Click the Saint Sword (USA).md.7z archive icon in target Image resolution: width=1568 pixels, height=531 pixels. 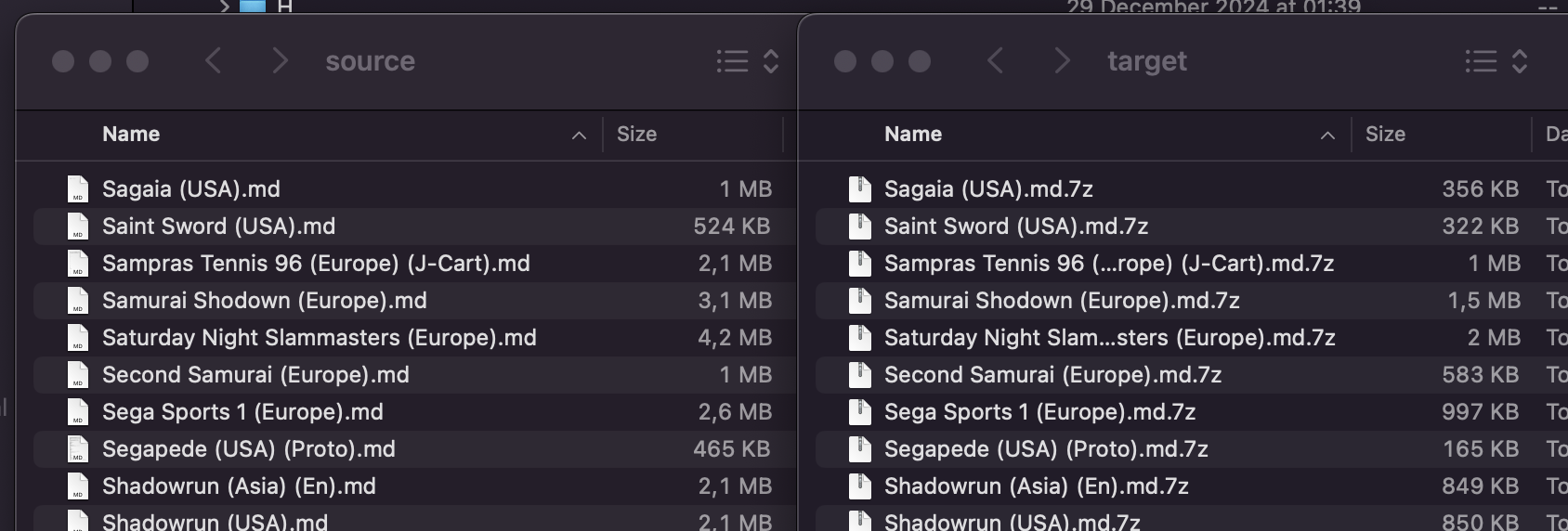click(x=860, y=227)
